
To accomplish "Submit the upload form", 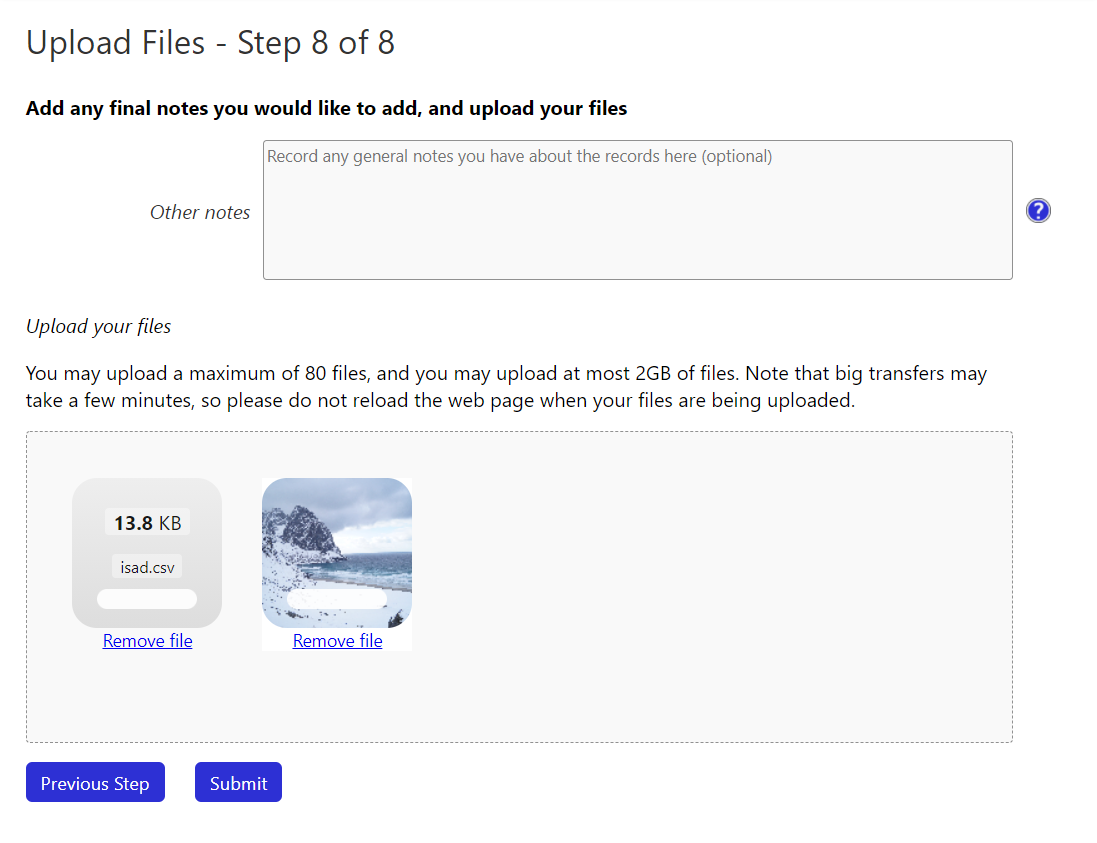I will tap(239, 782).
